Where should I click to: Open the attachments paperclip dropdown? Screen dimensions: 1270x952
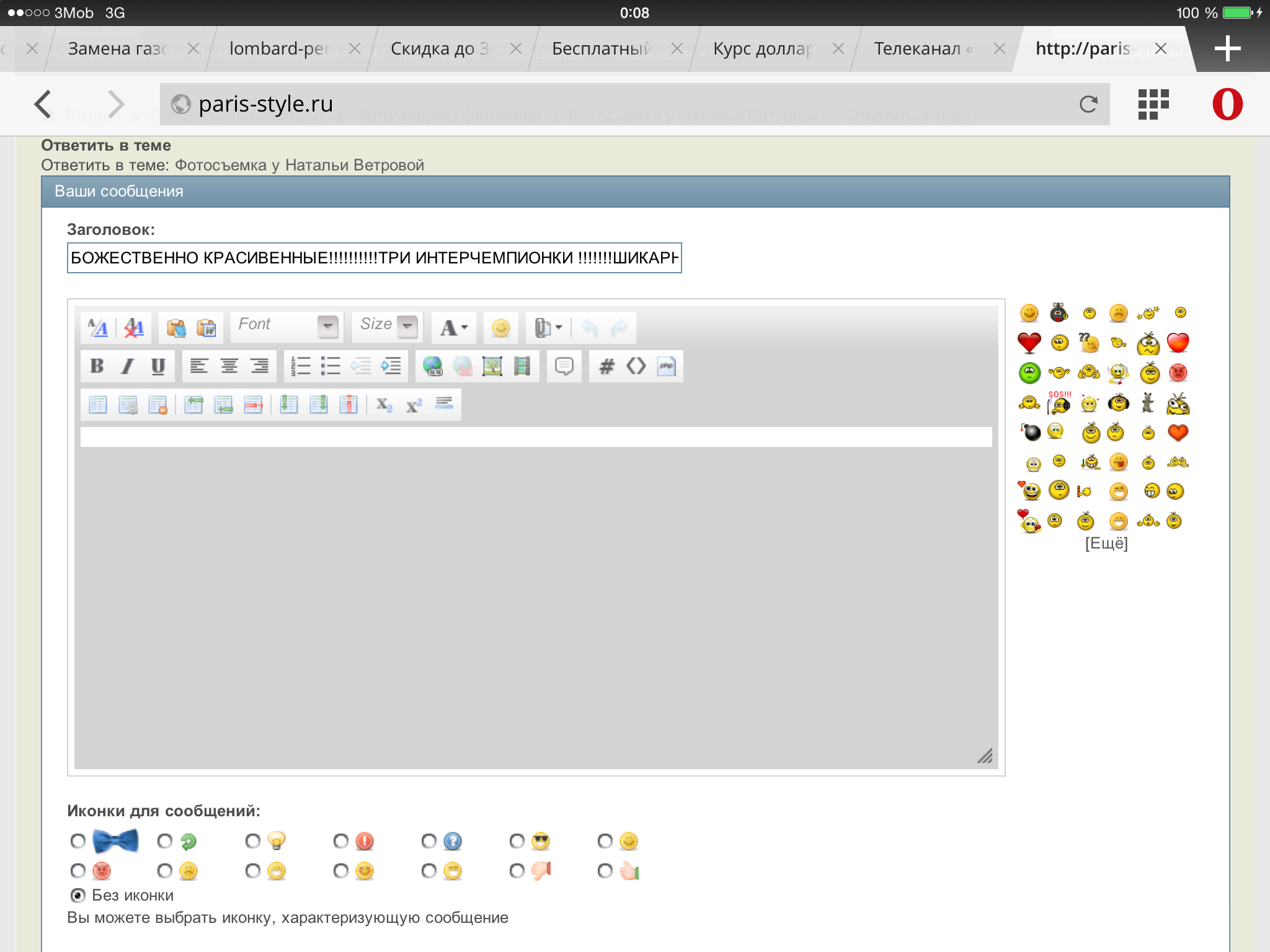[x=548, y=328]
